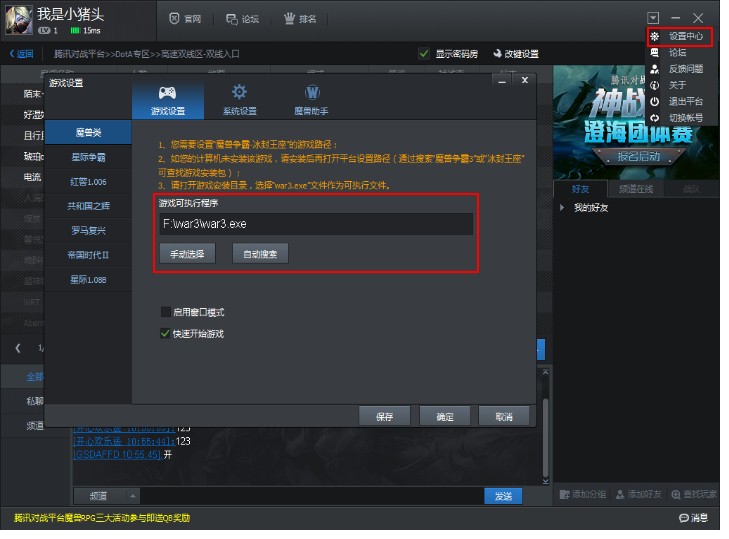Click the previous page arrow in room list

(18, 348)
